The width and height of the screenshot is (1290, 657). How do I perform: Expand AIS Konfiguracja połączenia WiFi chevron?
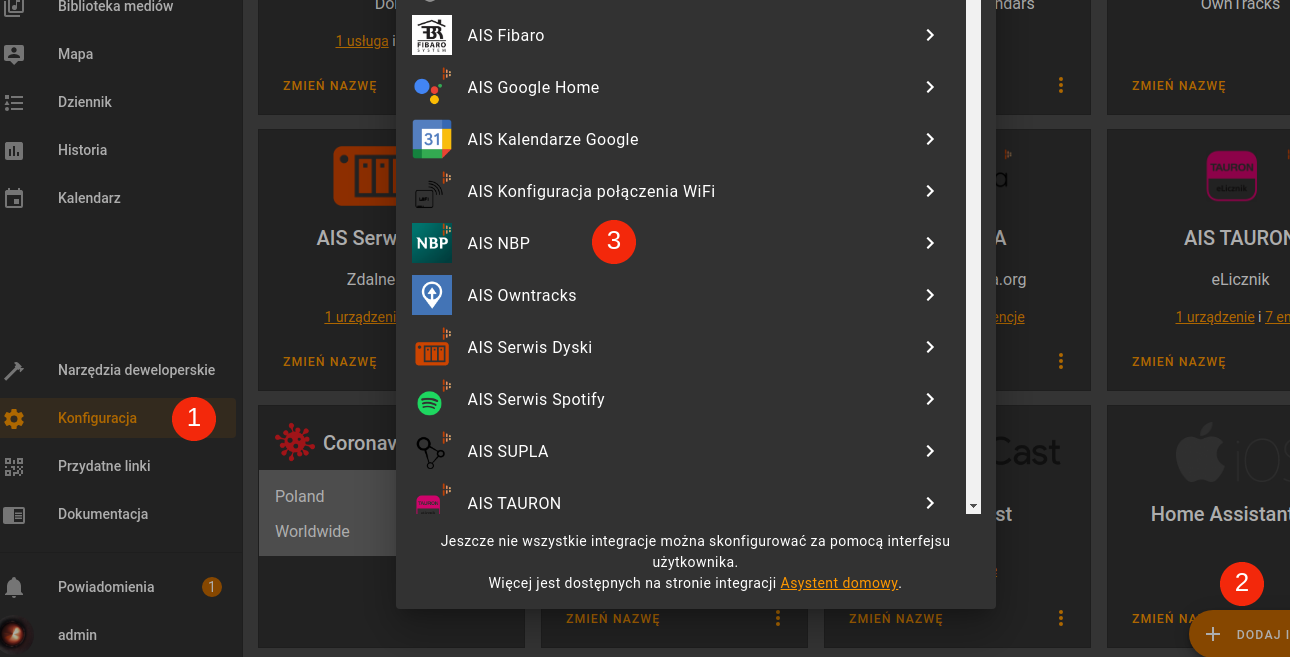pos(930,191)
